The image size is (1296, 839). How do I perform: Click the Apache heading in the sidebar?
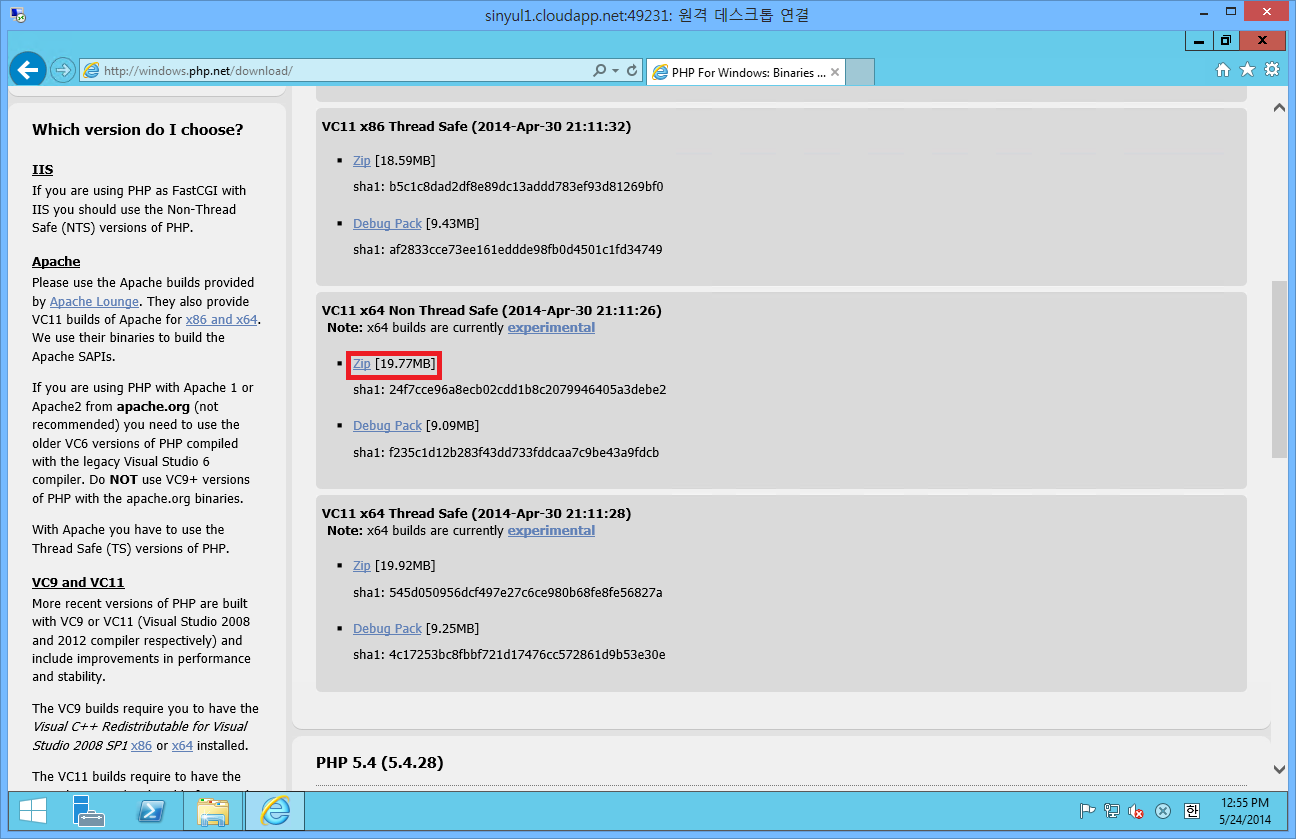[56, 262]
